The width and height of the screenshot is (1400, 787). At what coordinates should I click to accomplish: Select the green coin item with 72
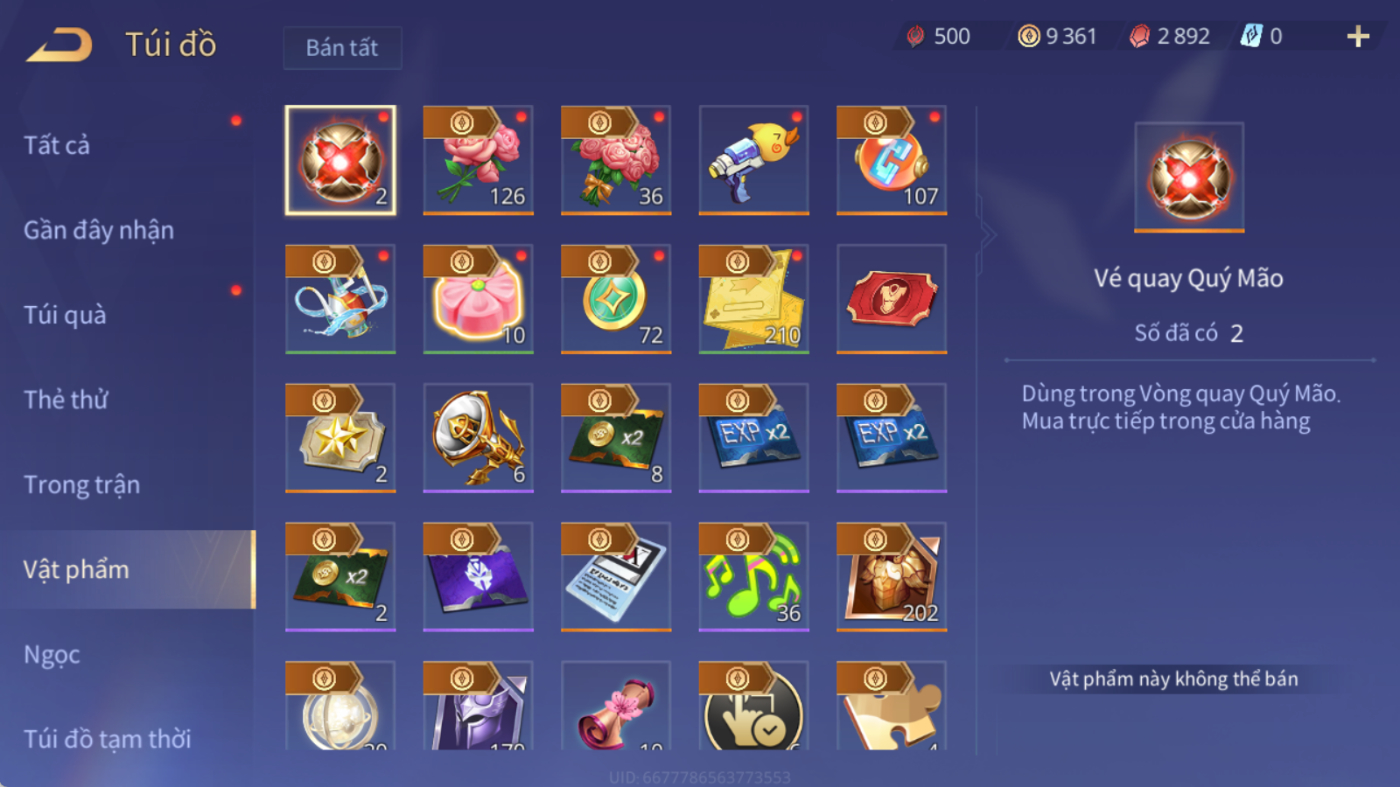coord(616,299)
